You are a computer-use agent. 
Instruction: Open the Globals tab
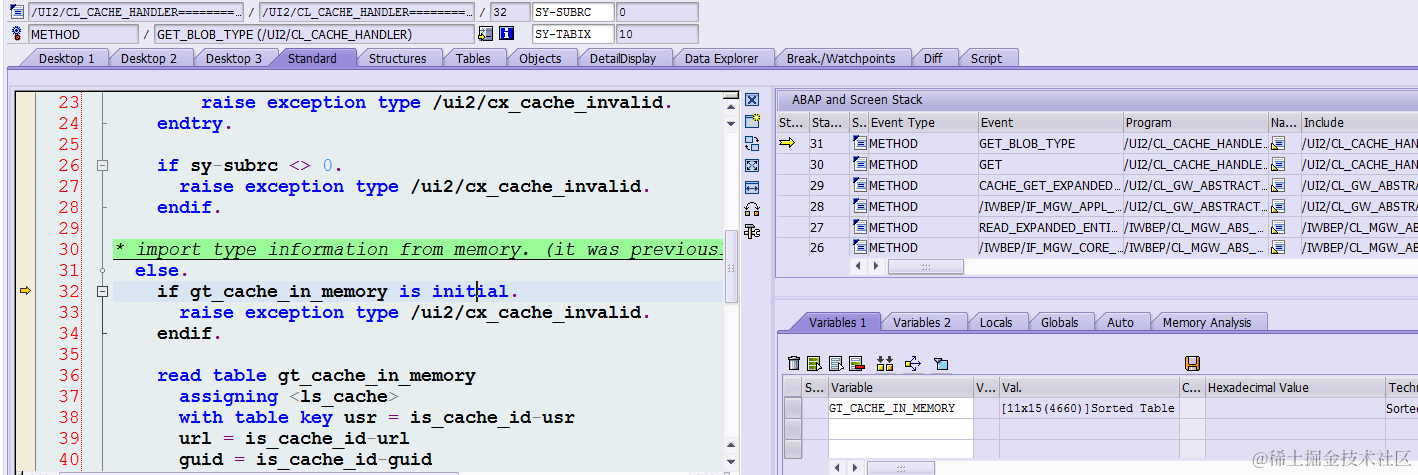(1059, 322)
